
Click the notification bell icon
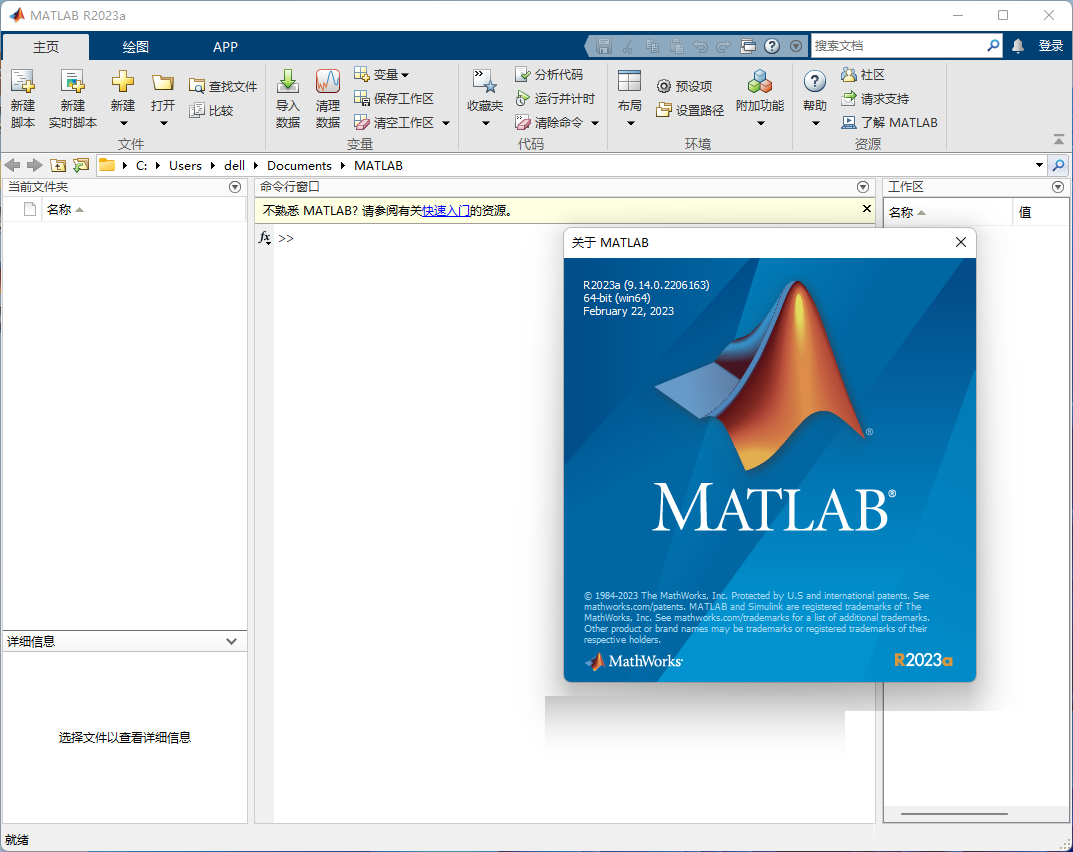point(1018,45)
